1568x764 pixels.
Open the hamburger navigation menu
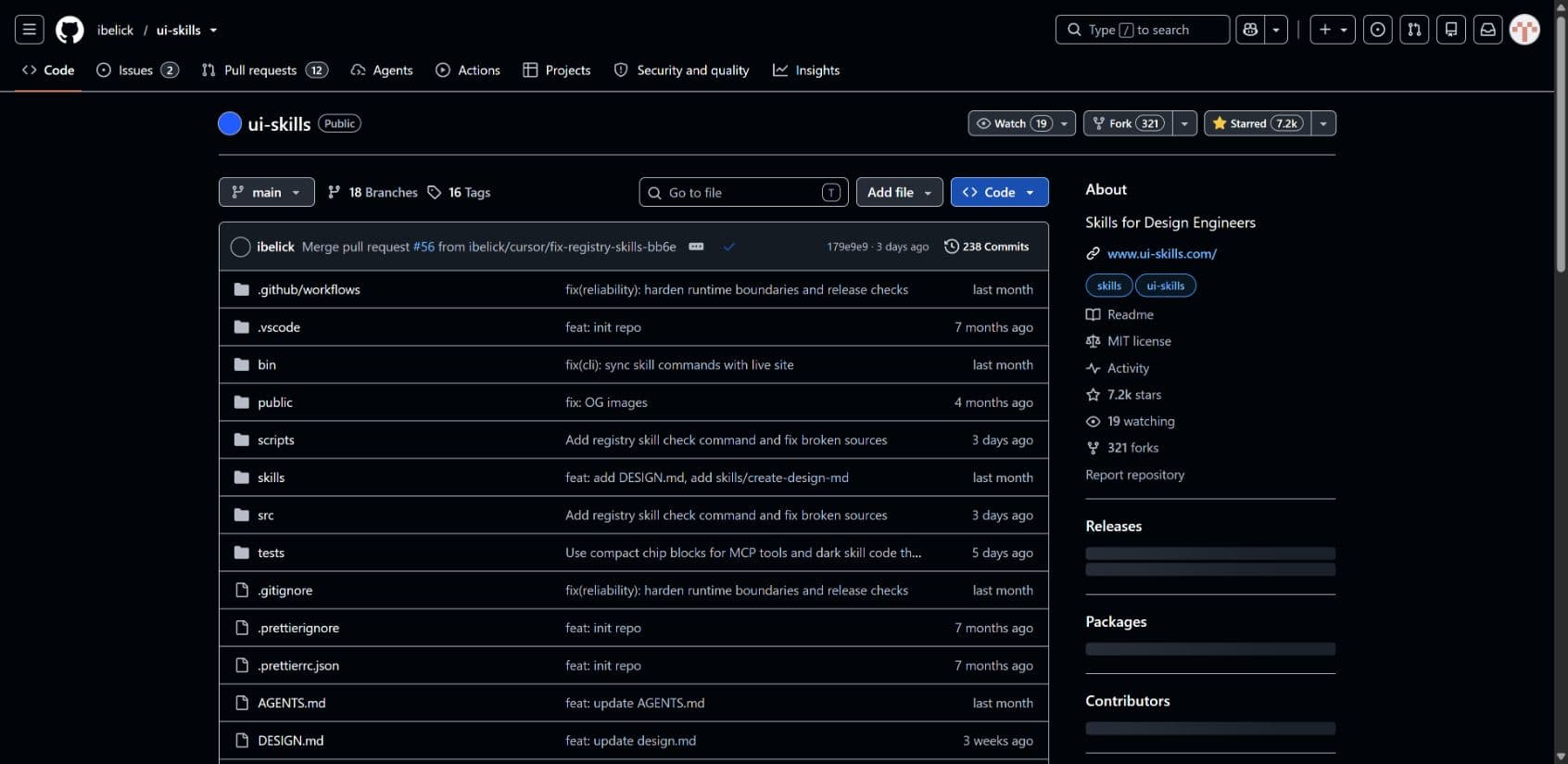[30, 30]
